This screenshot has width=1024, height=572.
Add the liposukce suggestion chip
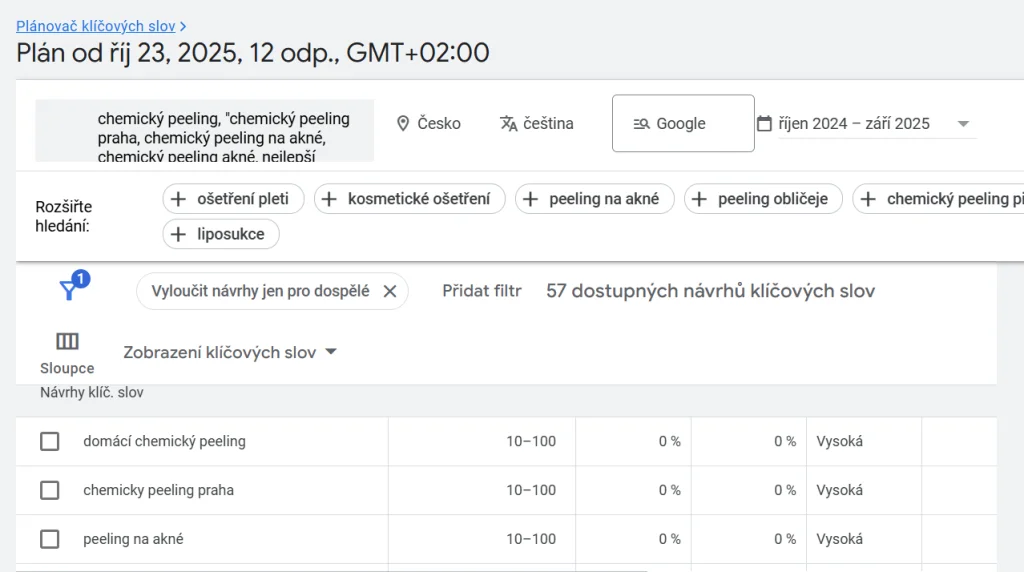tap(221, 234)
